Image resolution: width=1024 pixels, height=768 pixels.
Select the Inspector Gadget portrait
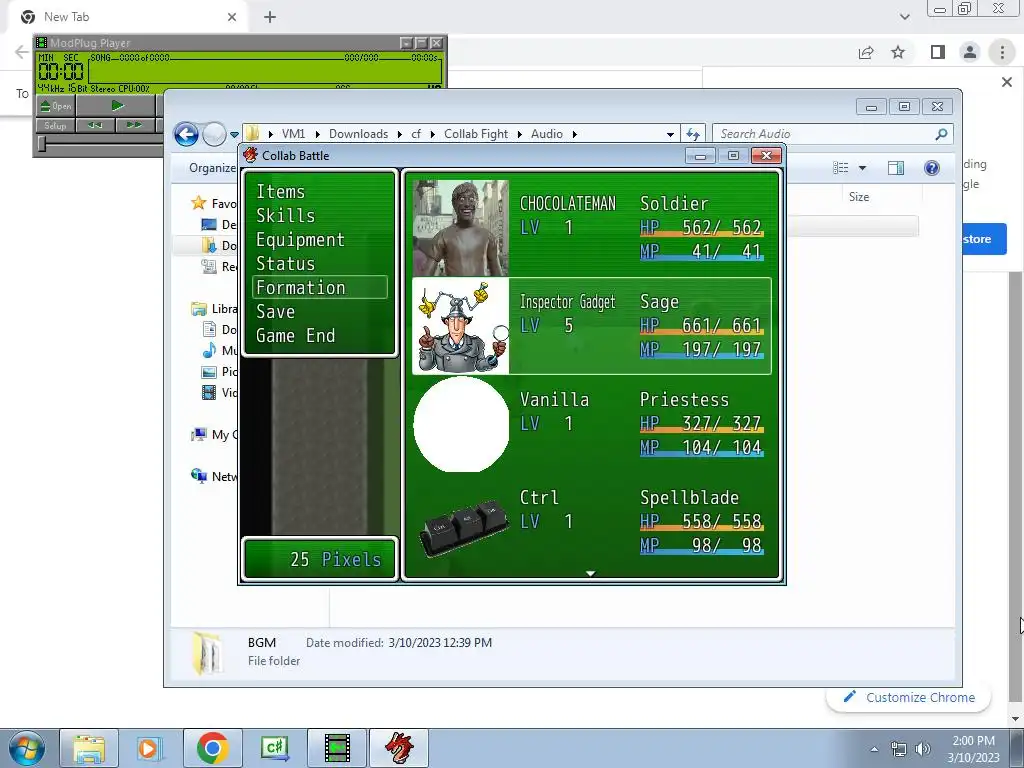(x=461, y=326)
